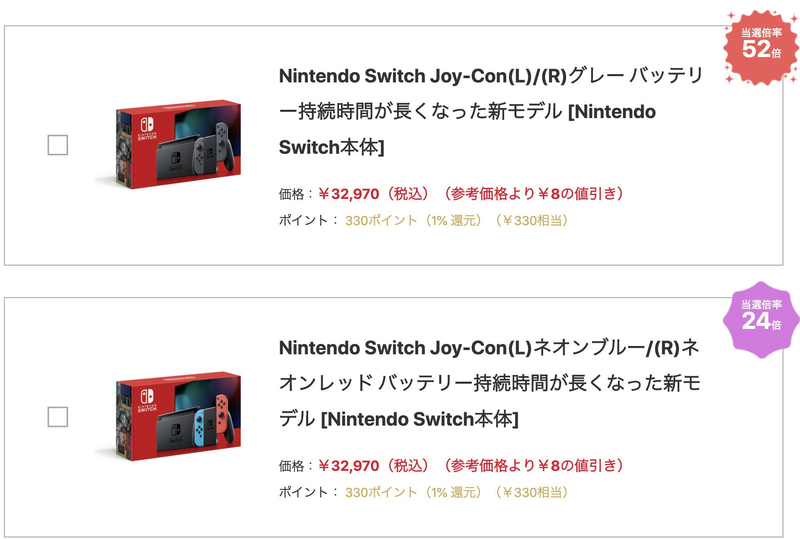Click the (税込) label beside neon Switch price

407,466
